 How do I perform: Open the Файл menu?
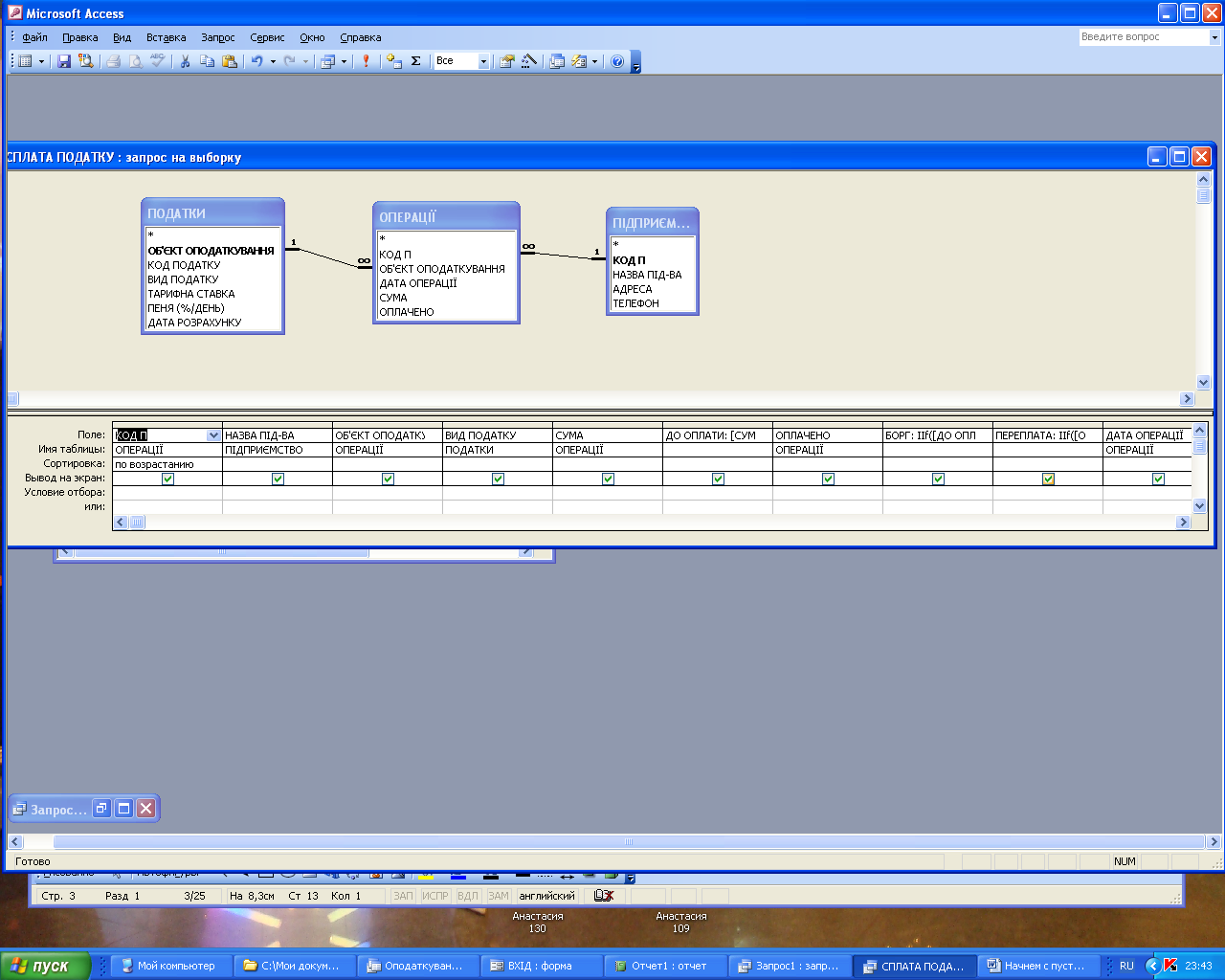click(35, 37)
